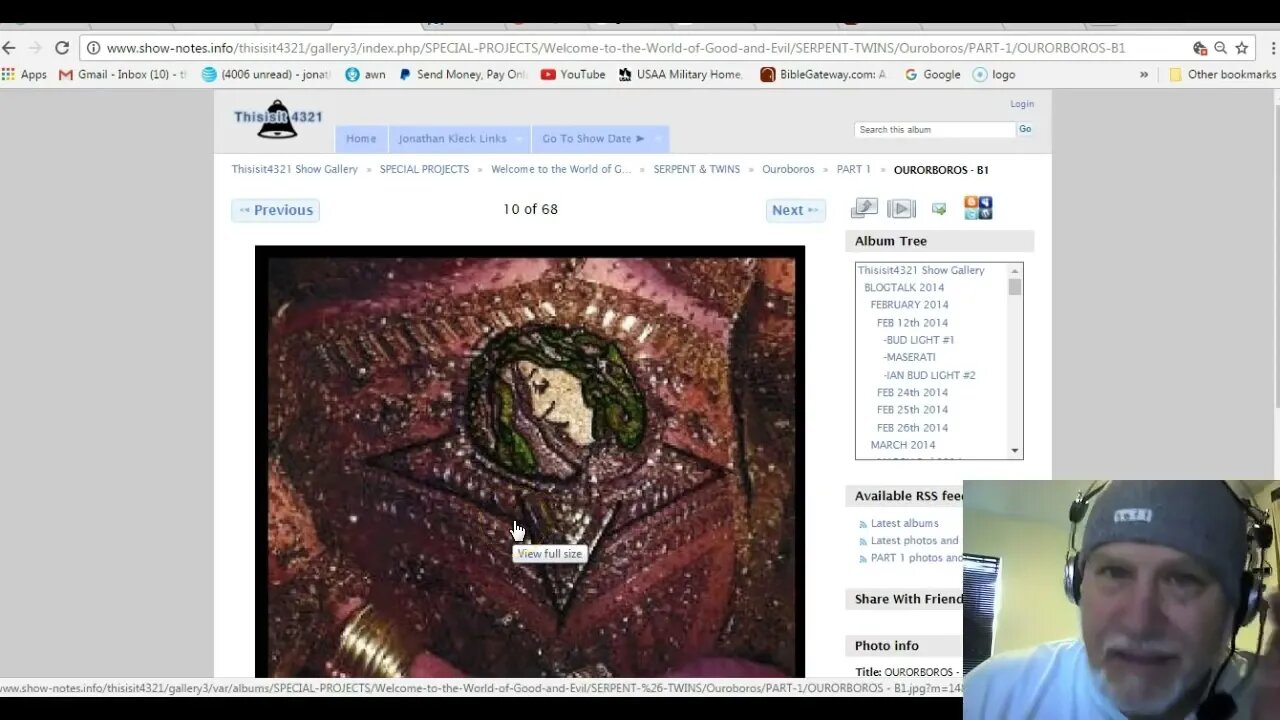Open the Ouroboros breadcrumb
The height and width of the screenshot is (720, 1280).
788,169
